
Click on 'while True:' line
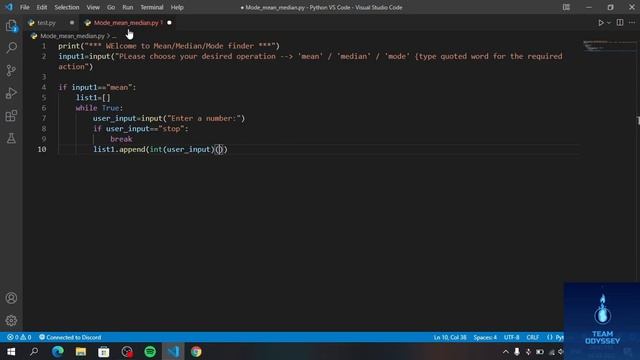tap(99, 108)
